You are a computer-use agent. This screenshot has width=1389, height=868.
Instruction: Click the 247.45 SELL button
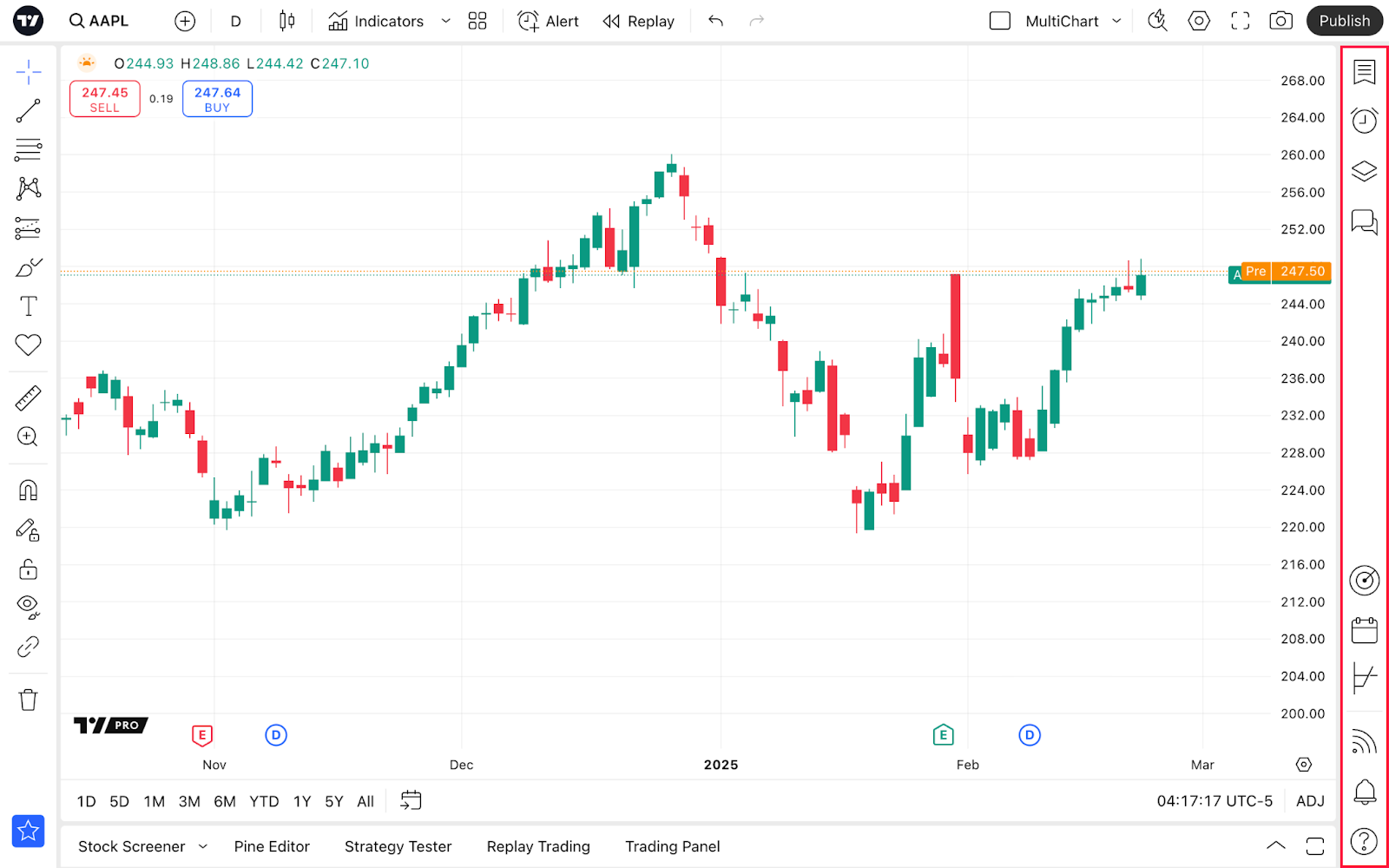tap(104, 99)
